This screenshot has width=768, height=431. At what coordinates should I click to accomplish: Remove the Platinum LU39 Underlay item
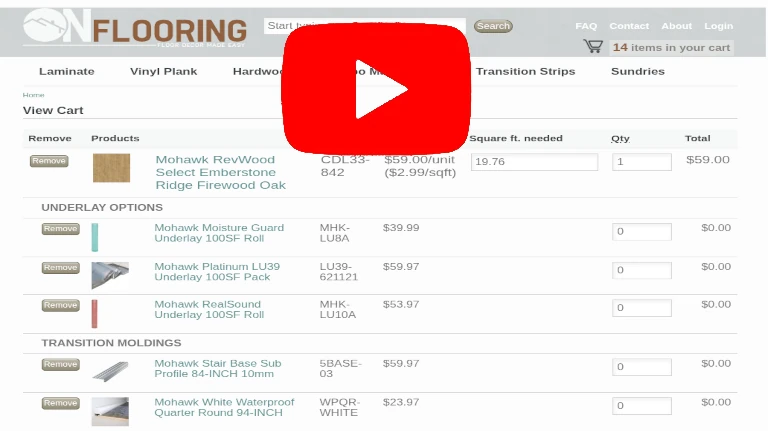[60, 267]
